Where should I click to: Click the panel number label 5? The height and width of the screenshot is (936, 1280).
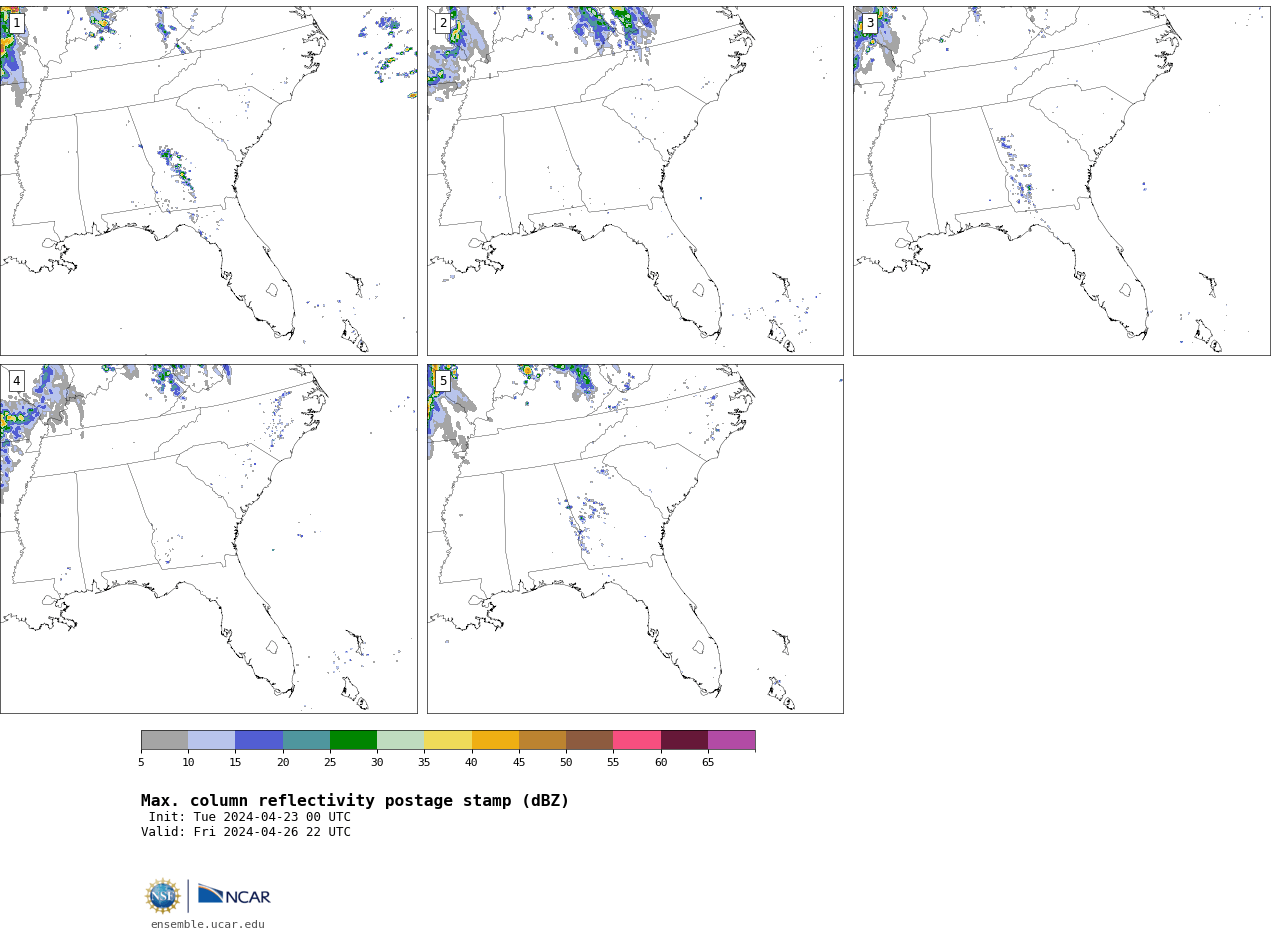443,381
